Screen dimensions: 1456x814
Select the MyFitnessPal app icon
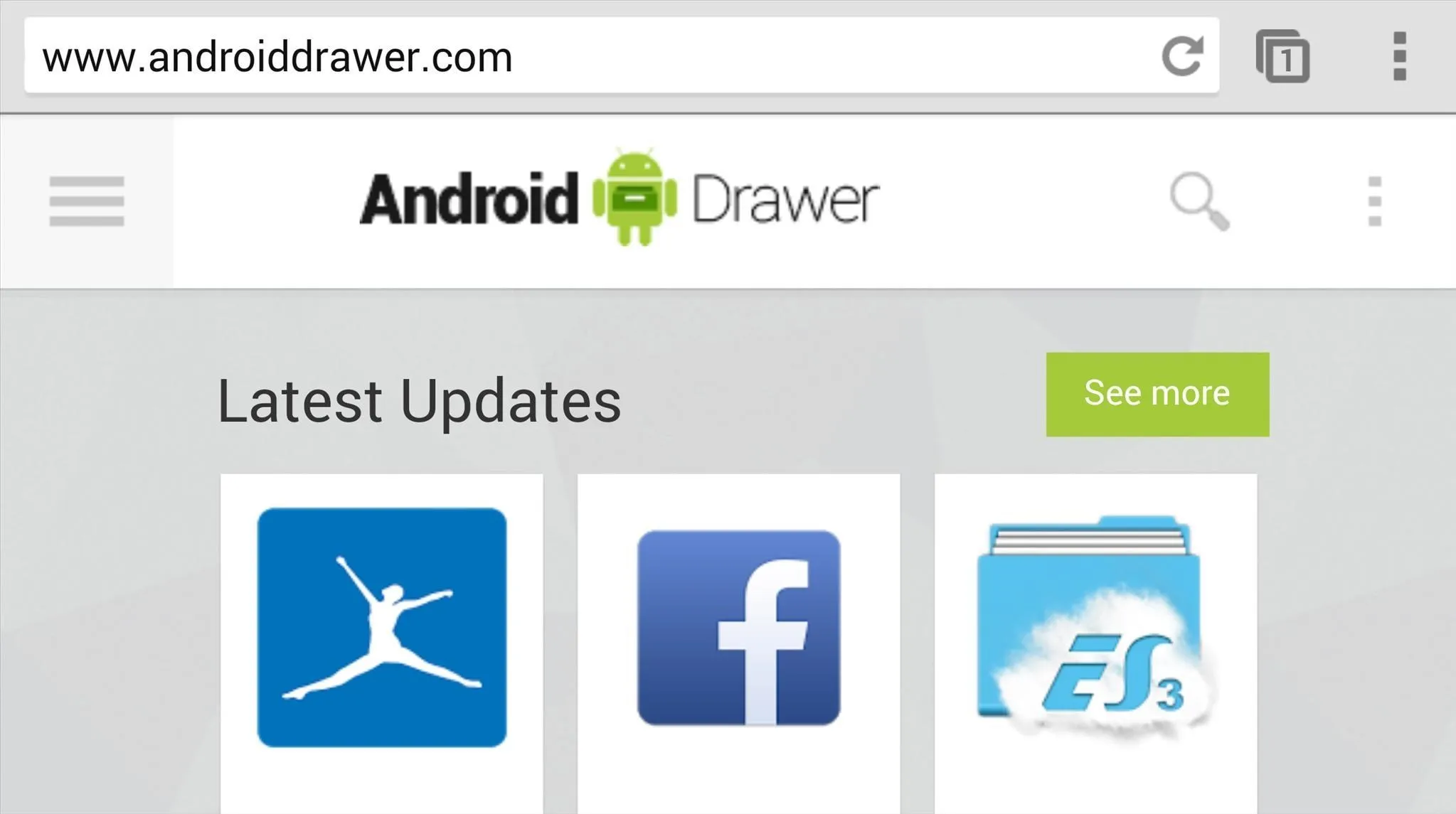pyautogui.click(x=382, y=628)
